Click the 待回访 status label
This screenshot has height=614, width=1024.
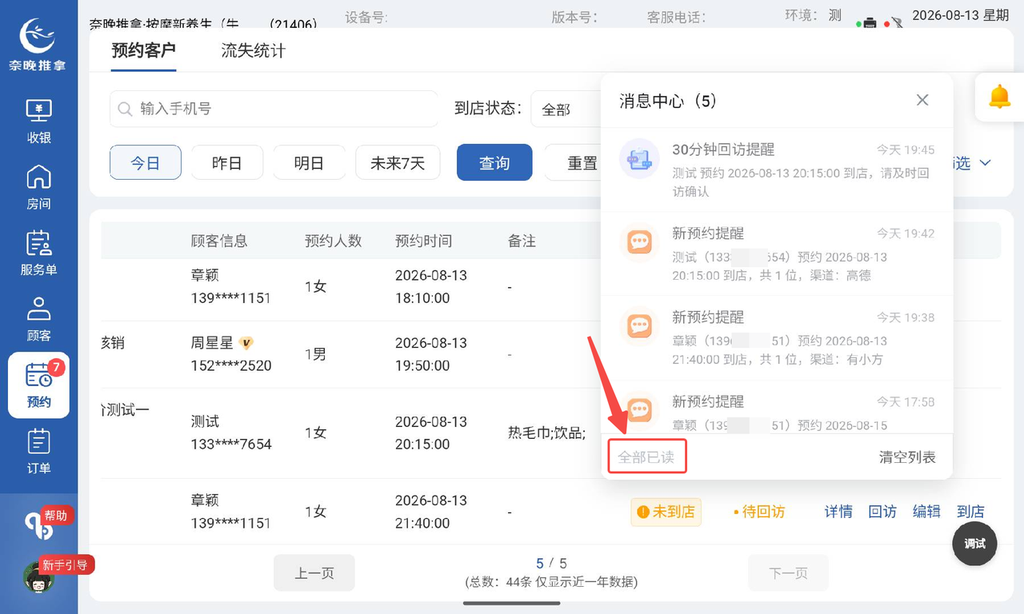point(759,511)
